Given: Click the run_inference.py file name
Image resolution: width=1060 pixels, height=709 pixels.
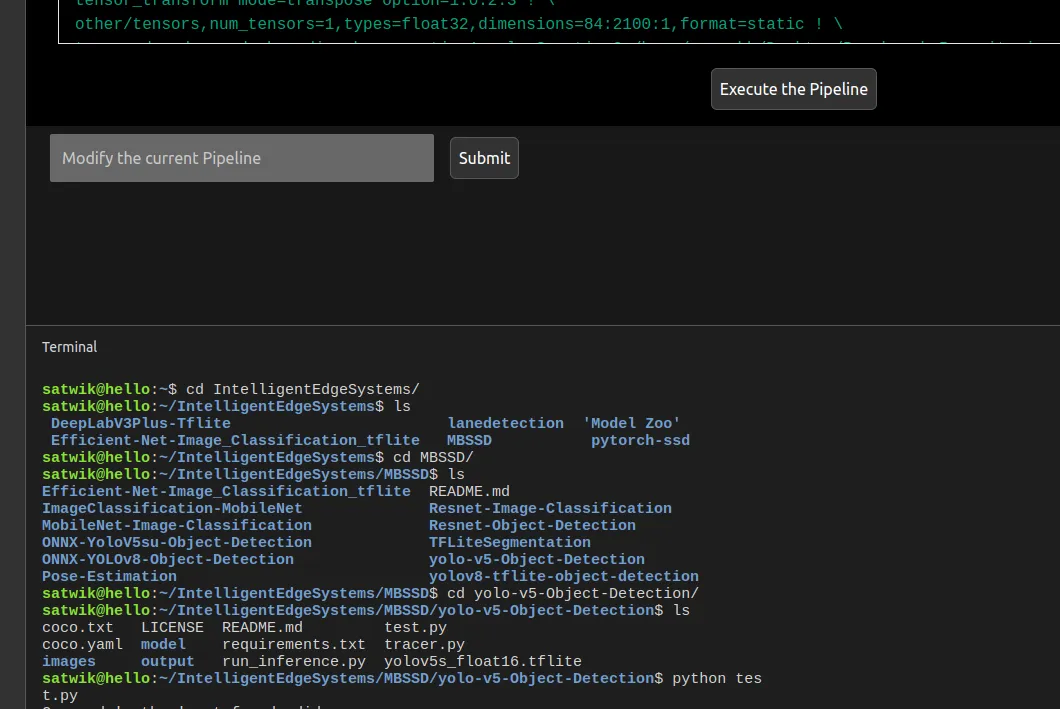Looking at the screenshot, I should pyautogui.click(x=293, y=661).
